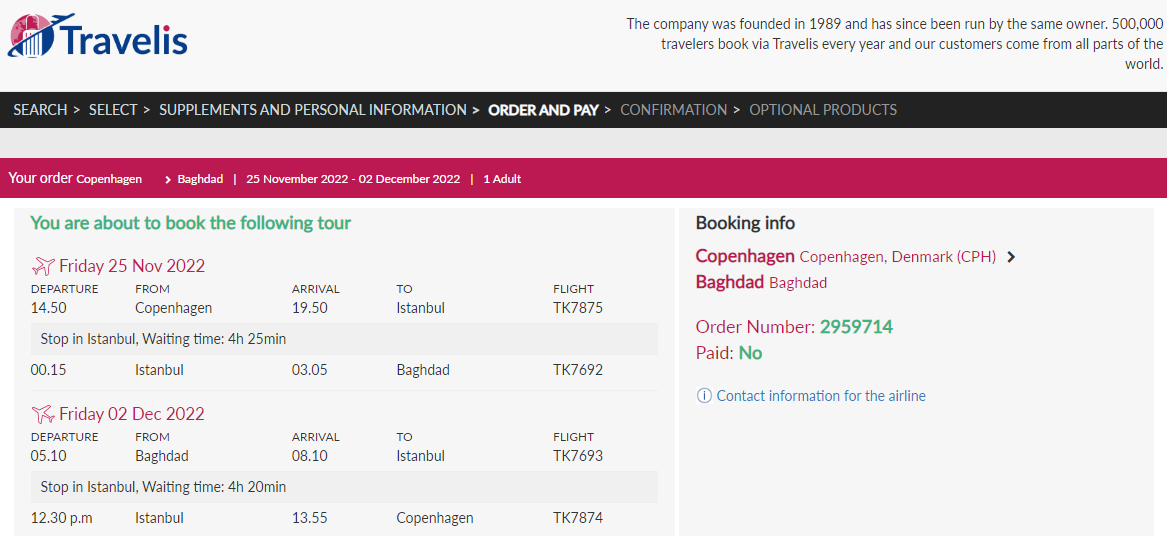Viewport: 1167px width, 536px height.
Task: Click the Travelis logo
Action: pos(97,36)
